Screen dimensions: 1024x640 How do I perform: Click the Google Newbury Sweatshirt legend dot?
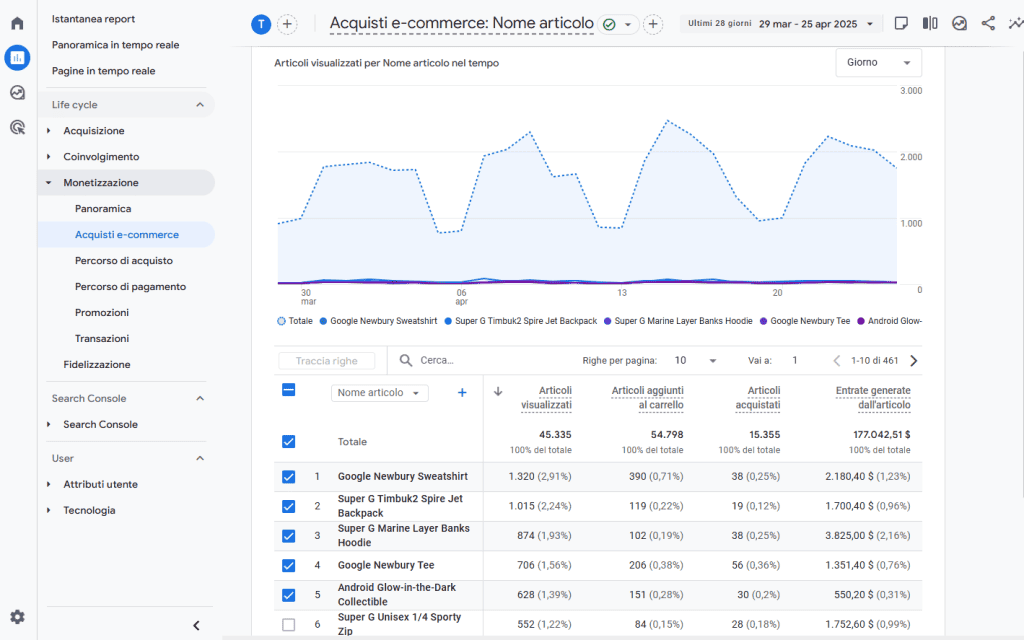[323, 321]
